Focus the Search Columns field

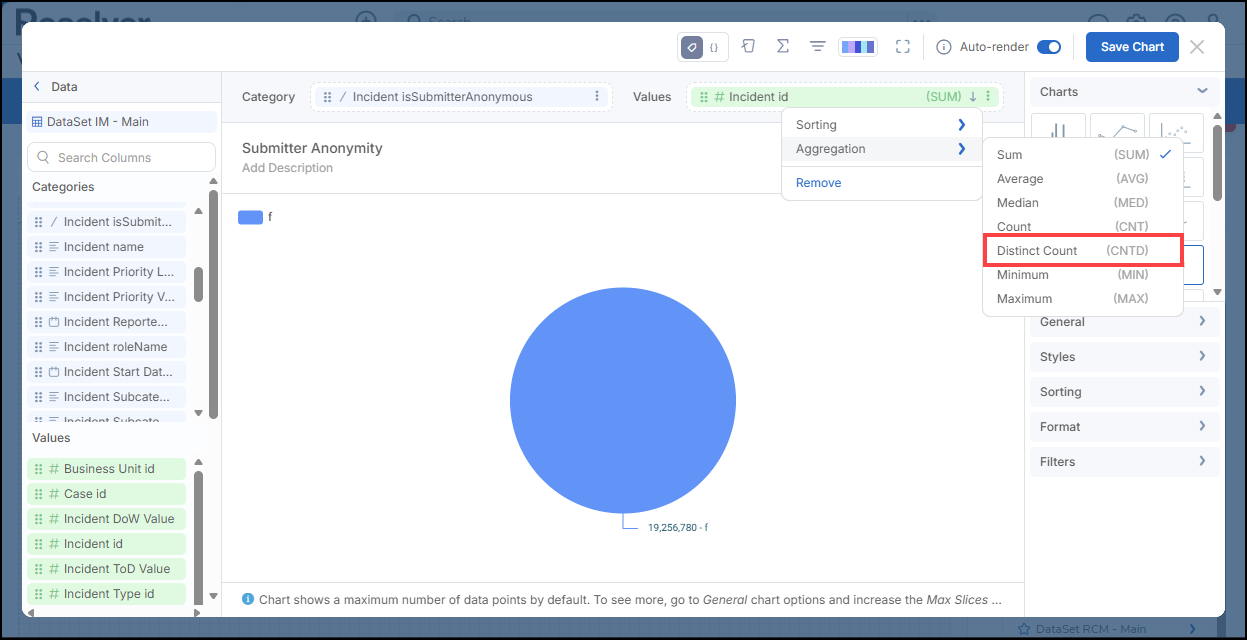pos(122,157)
